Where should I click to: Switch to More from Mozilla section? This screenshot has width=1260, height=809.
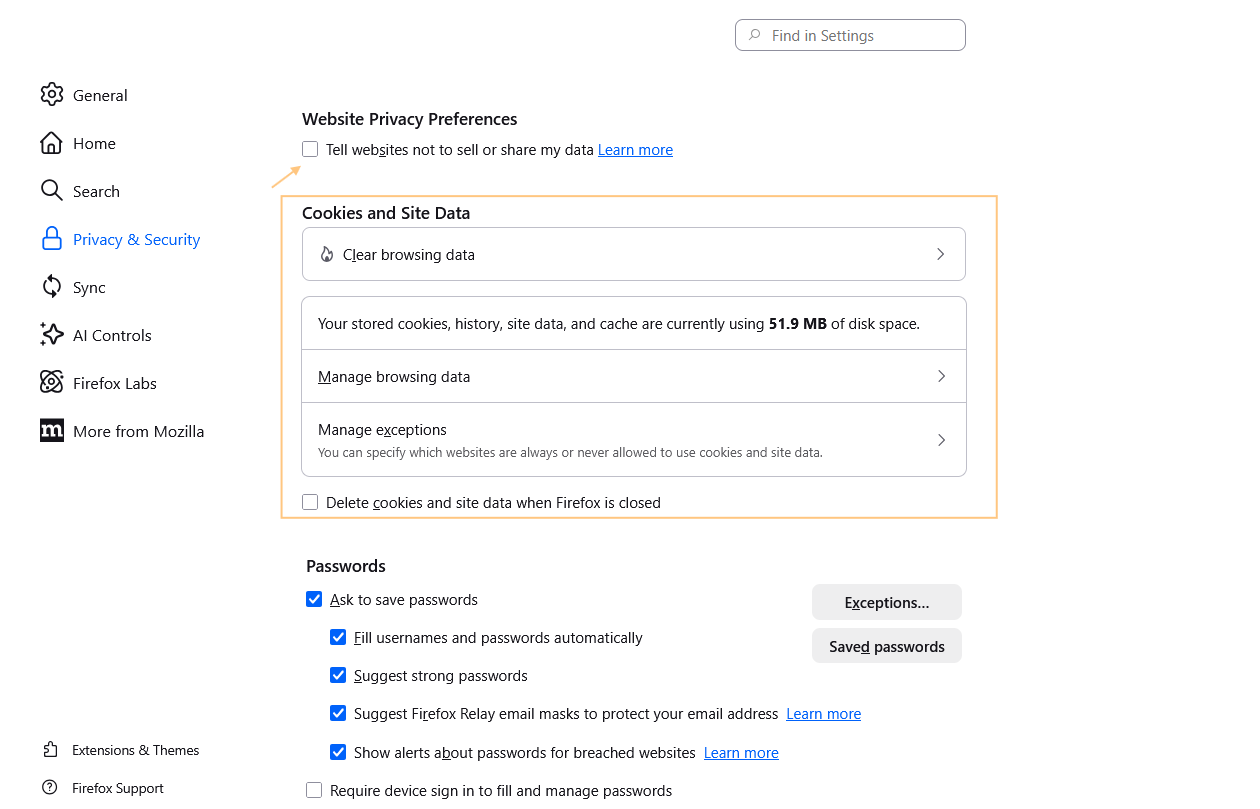139,430
